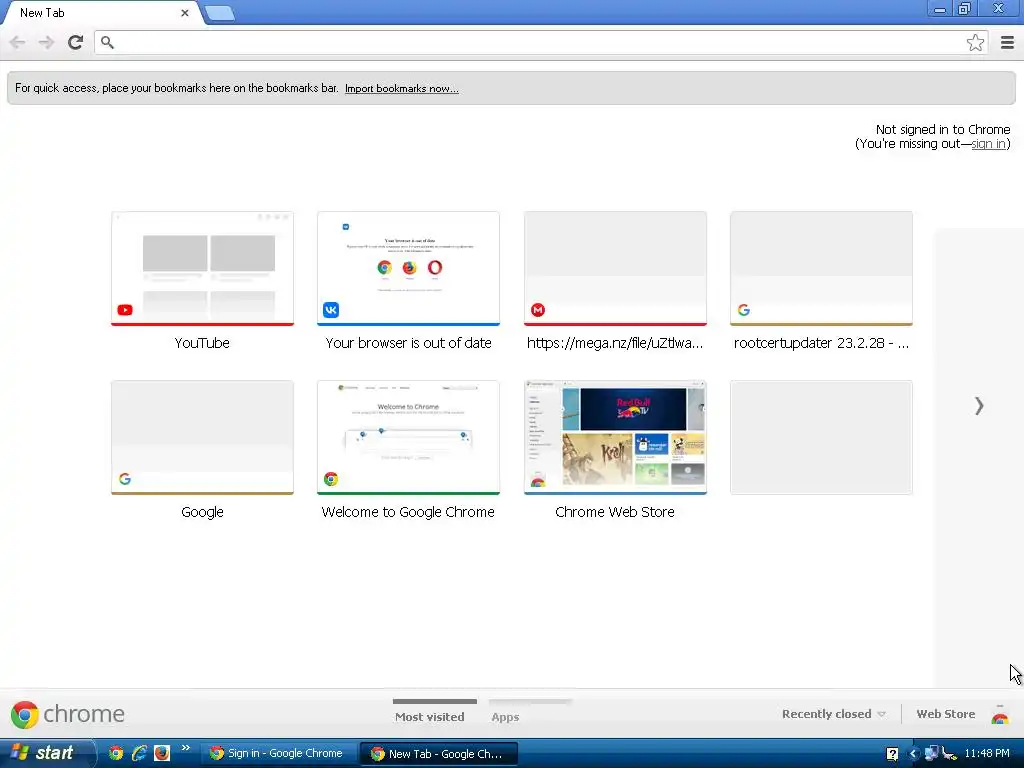Open the rootcertupdater 23.2.28 thumbnail
This screenshot has height=768, width=1024.
coord(821,268)
